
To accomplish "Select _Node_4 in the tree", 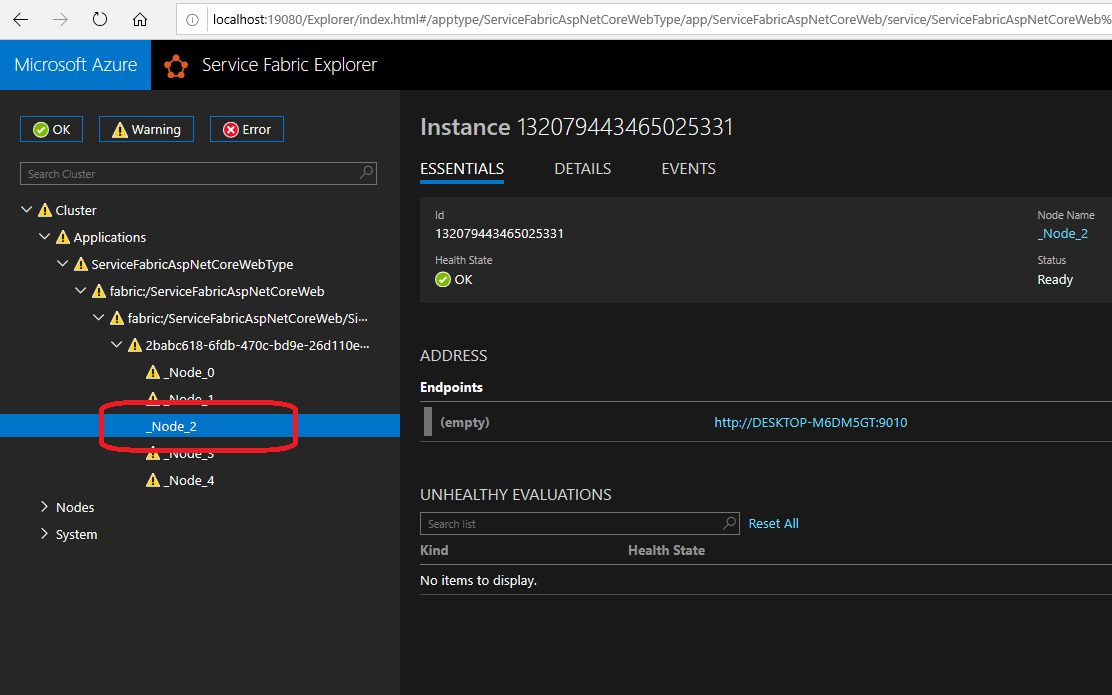I will click(189, 480).
